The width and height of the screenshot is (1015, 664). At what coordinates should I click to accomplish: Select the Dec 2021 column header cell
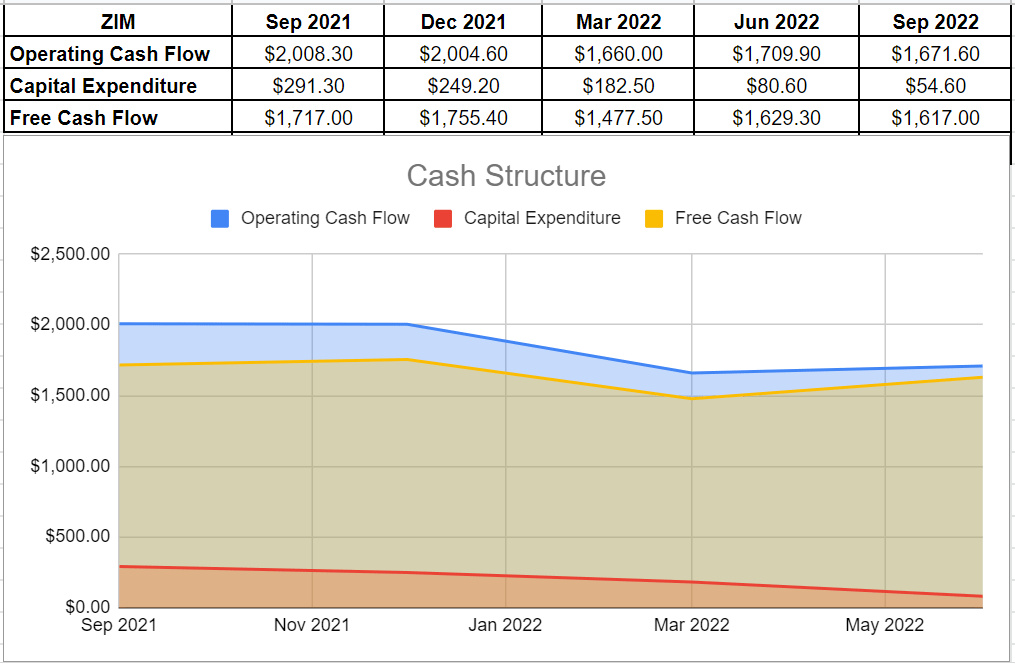(463, 21)
